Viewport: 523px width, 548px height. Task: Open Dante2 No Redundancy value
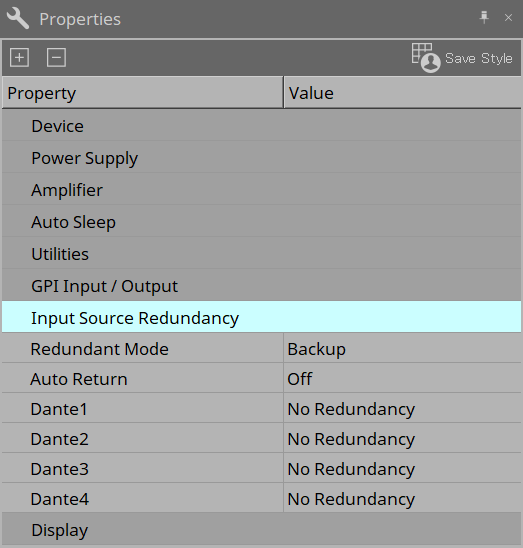[x=402, y=439]
